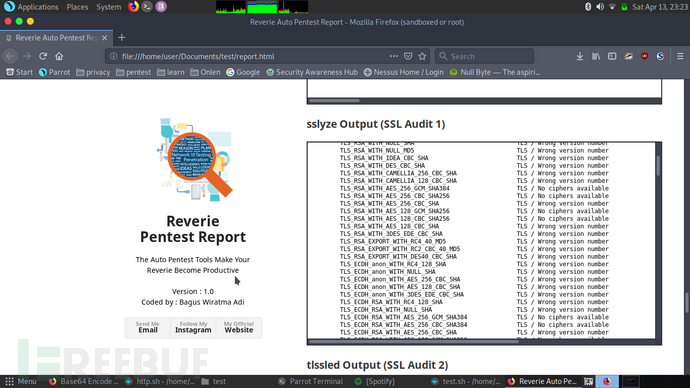690x388 pixels.
Task: Open the Google bookmark
Action: tap(243, 72)
